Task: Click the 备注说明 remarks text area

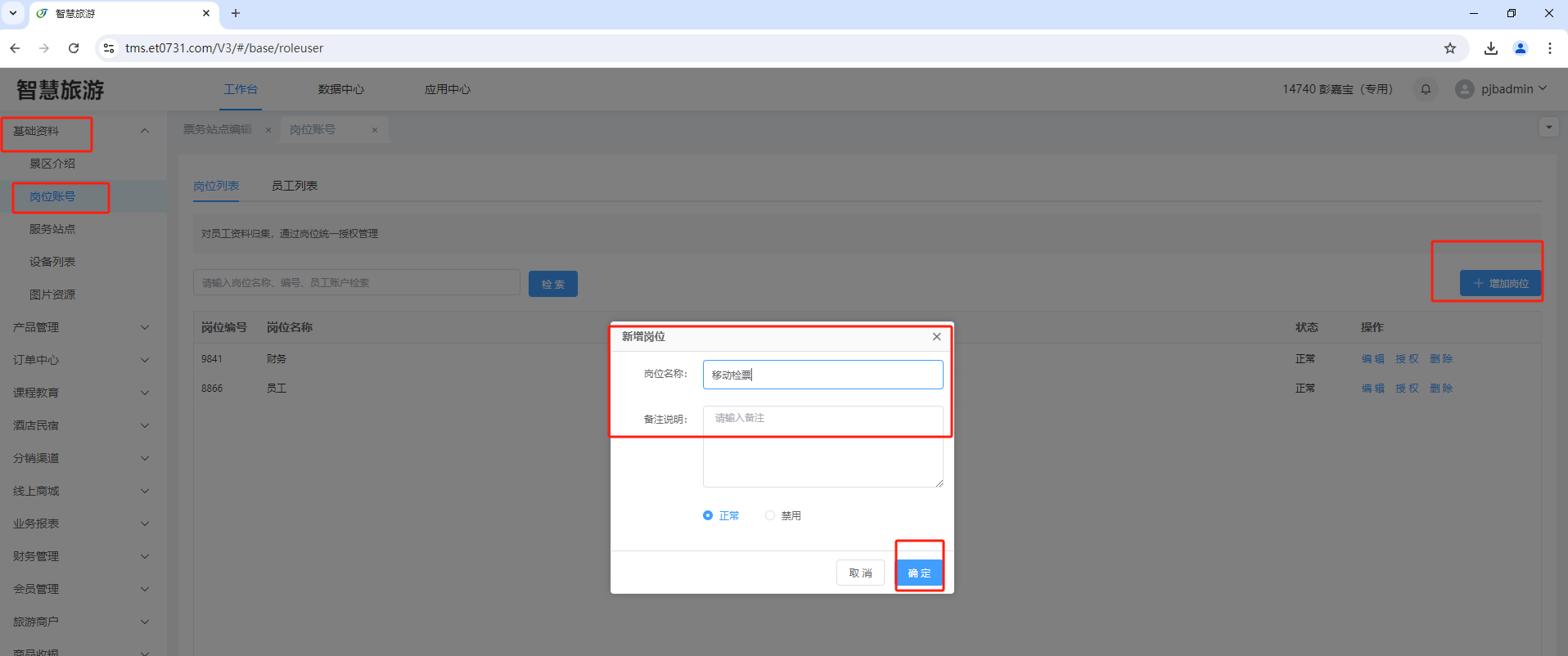Action: point(822,447)
